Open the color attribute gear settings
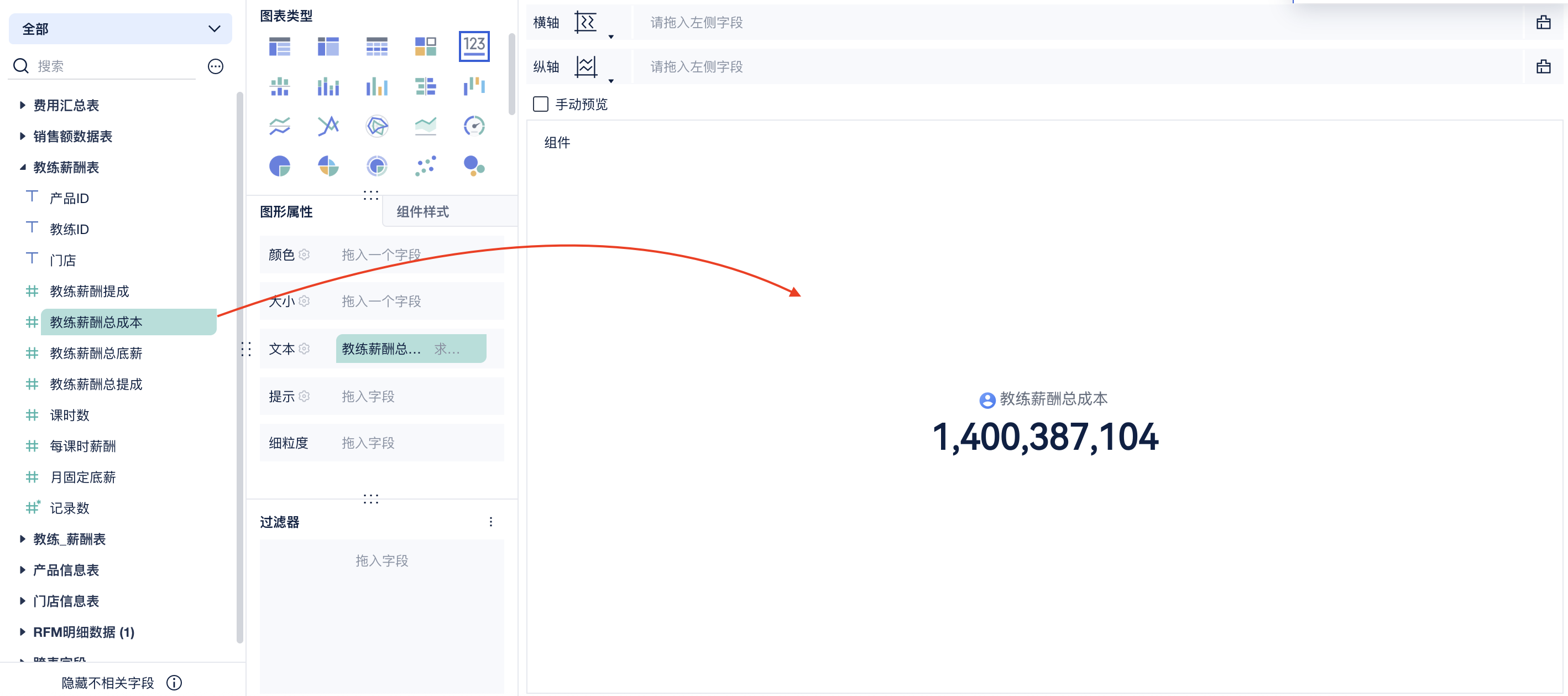The image size is (1568, 696). [304, 254]
